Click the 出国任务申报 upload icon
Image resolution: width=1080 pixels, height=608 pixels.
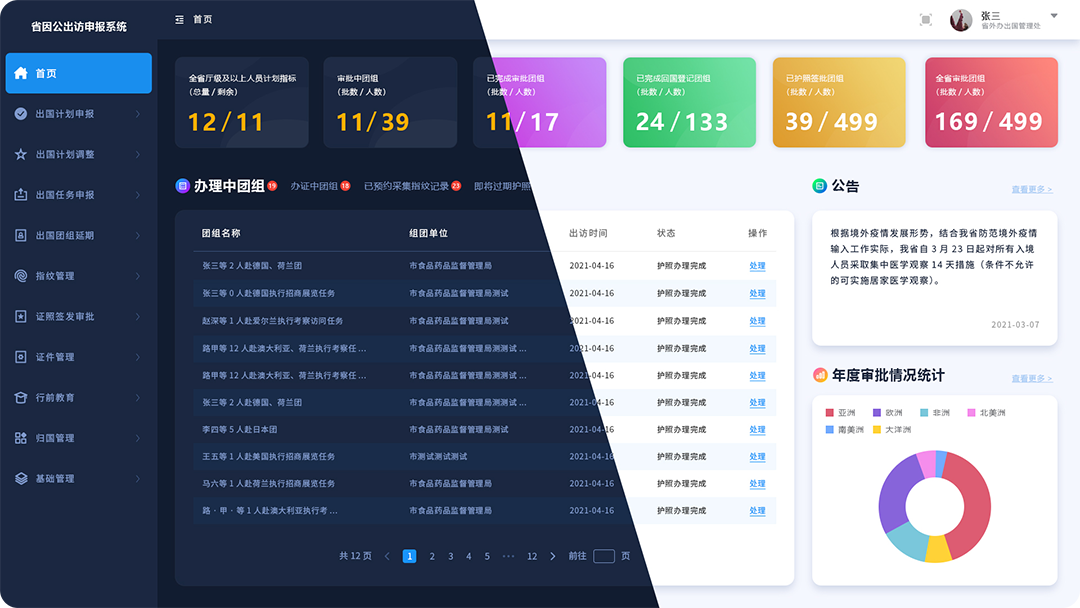(x=21, y=195)
